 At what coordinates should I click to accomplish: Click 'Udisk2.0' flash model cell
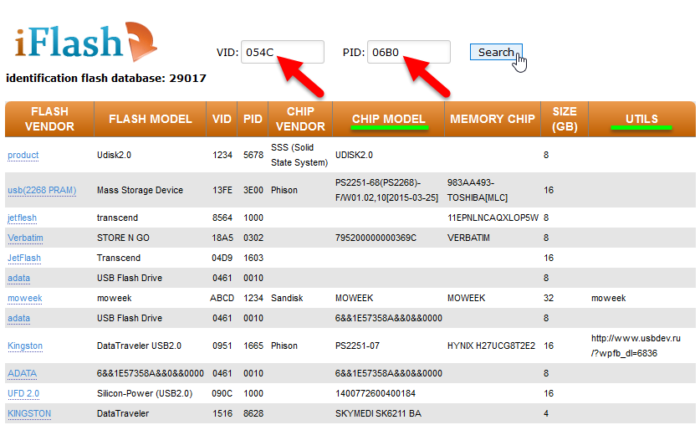[x=114, y=155]
